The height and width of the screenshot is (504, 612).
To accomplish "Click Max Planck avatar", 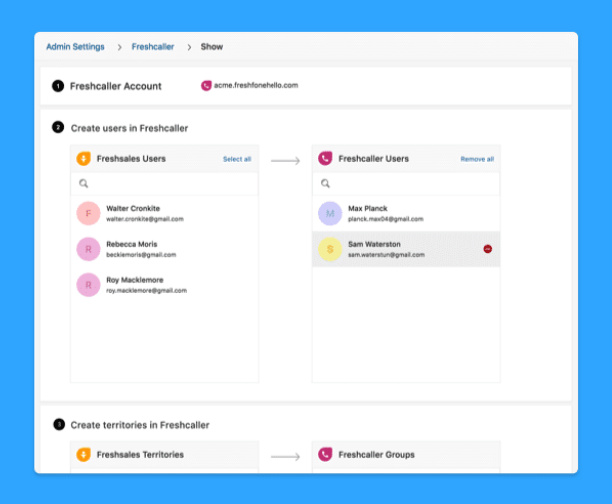I will (x=330, y=214).
